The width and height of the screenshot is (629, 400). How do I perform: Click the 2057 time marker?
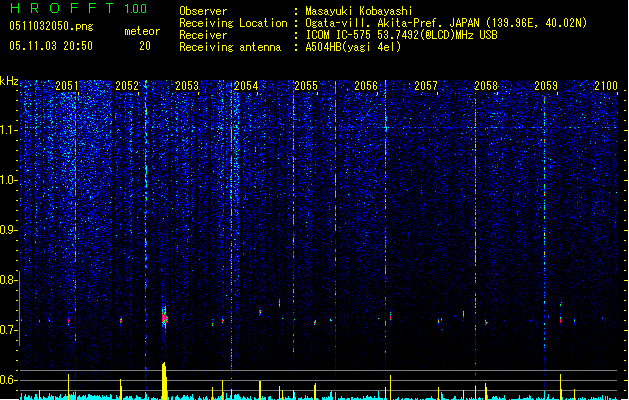click(426, 86)
